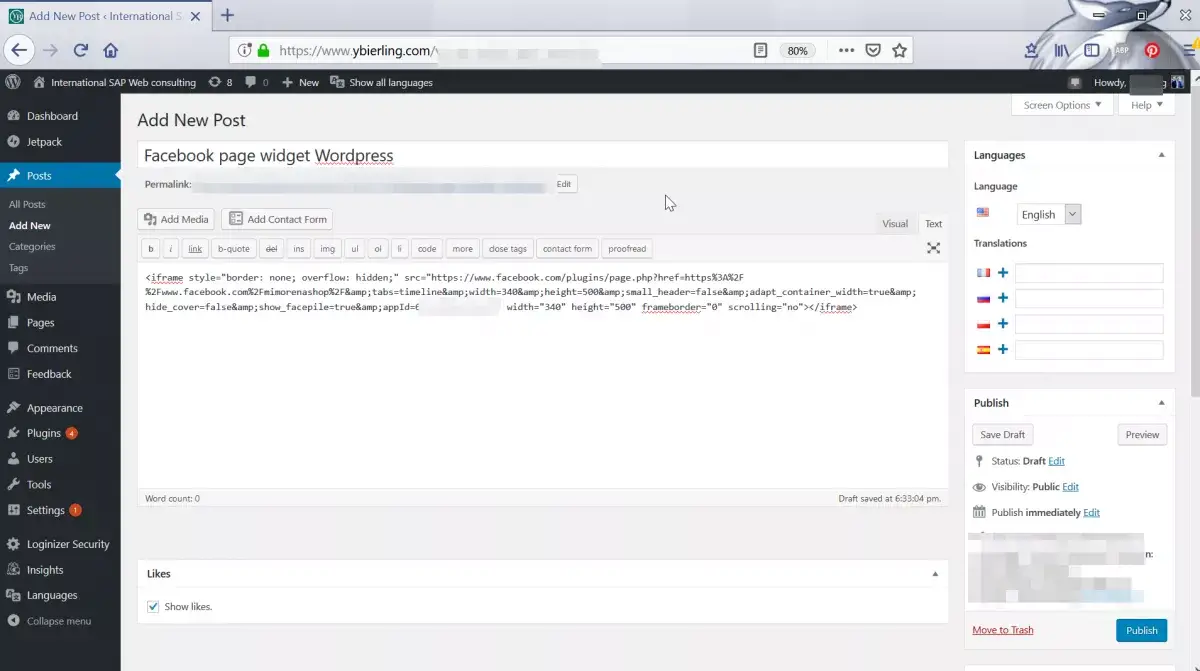1200x671 pixels.
Task: Open the New content menu
Action: (300, 82)
